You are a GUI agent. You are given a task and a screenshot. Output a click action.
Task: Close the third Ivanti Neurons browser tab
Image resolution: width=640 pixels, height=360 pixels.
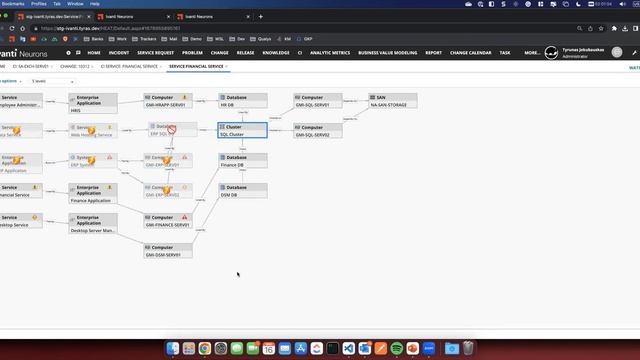tap(248, 17)
